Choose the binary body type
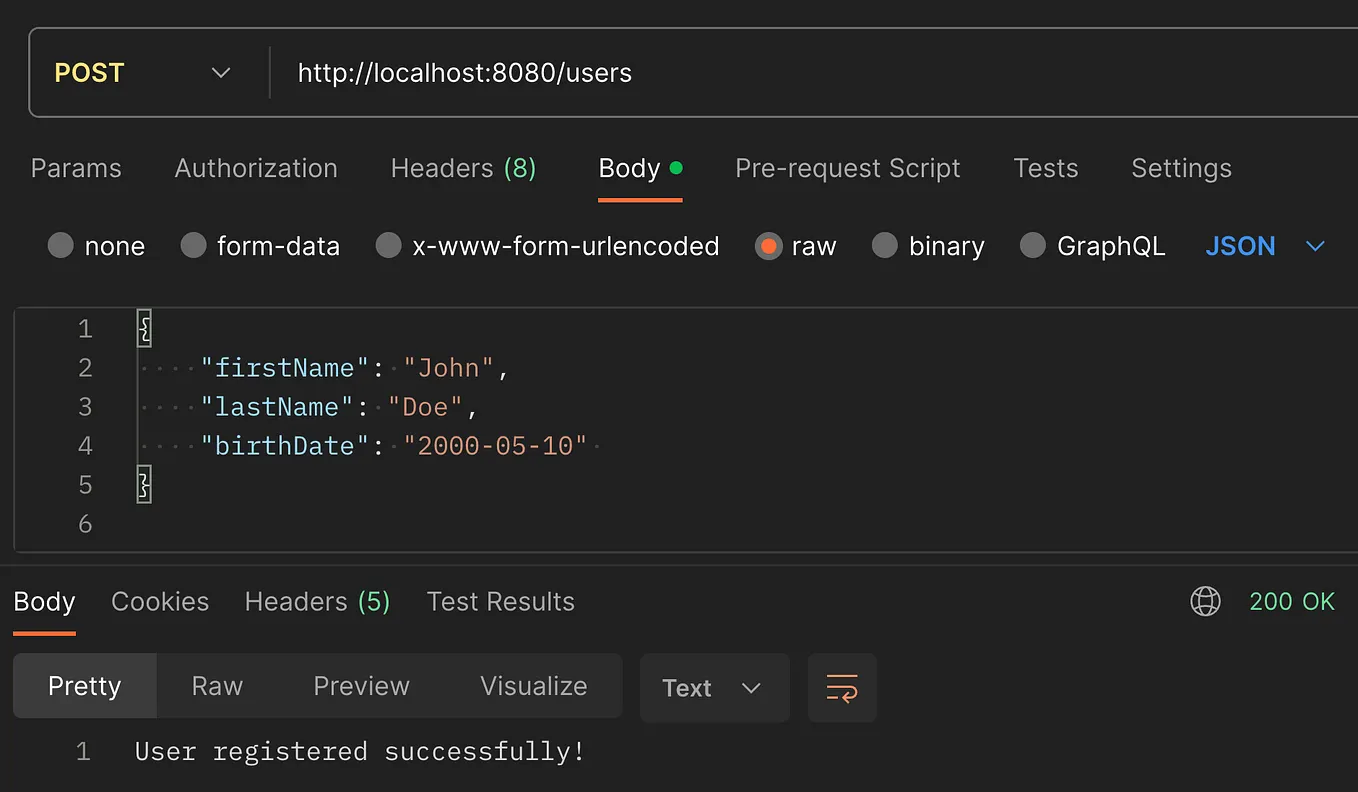Image resolution: width=1358 pixels, height=792 pixels. click(928, 246)
